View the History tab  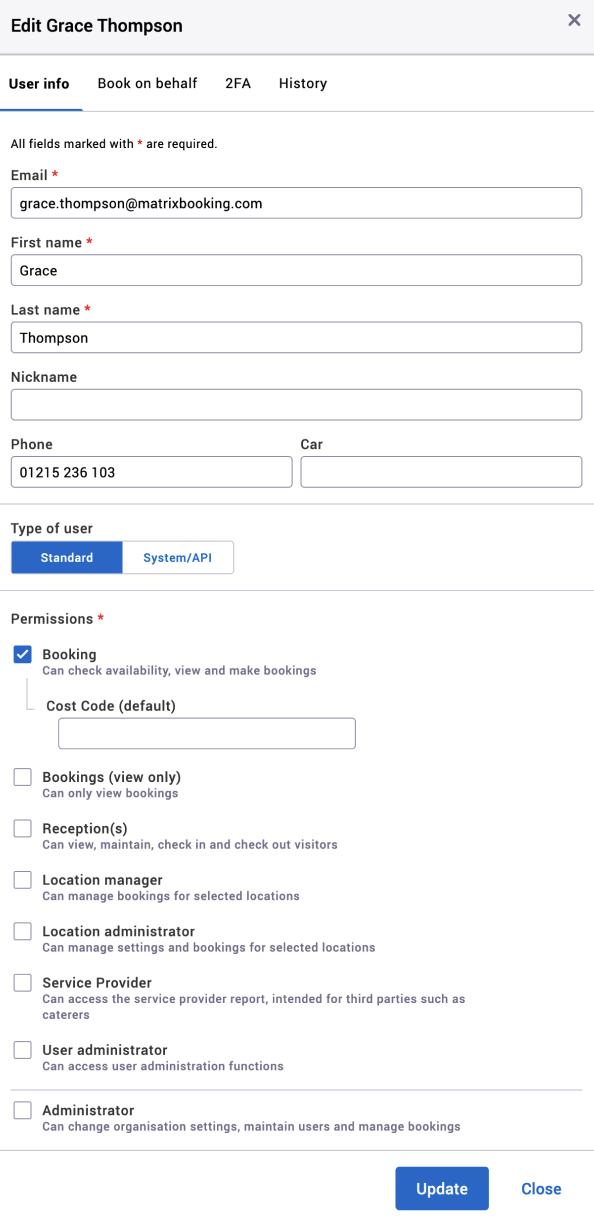pyautogui.click(x=302, y=84)
